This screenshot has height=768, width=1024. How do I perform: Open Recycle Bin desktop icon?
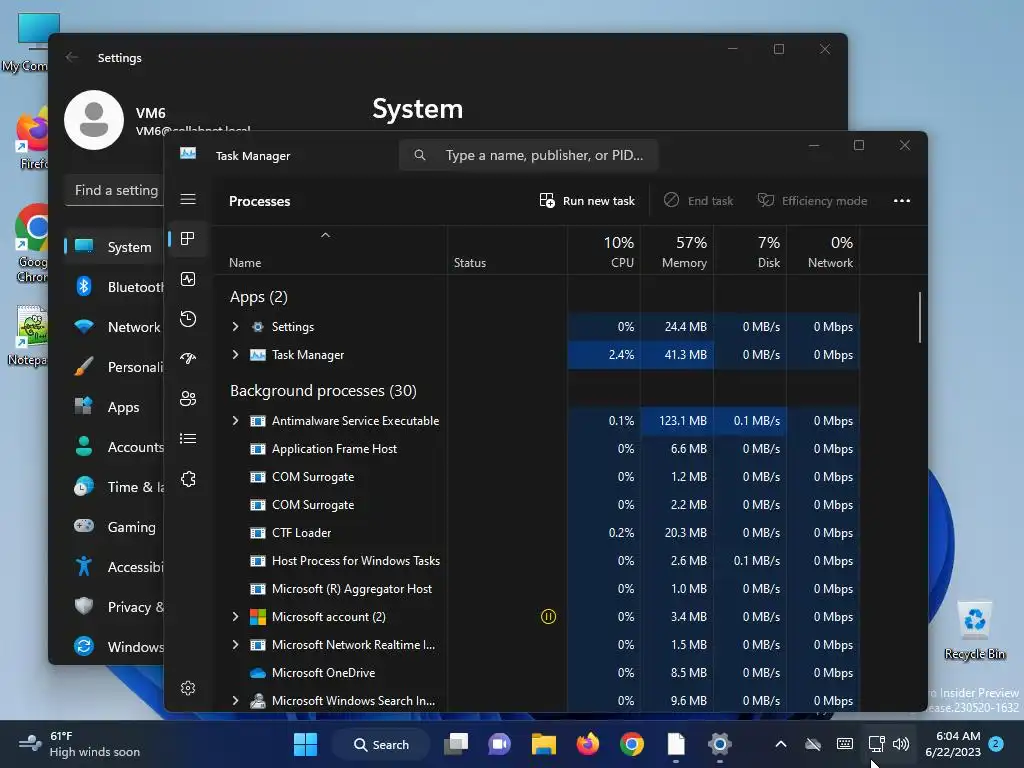coord(974,630)
